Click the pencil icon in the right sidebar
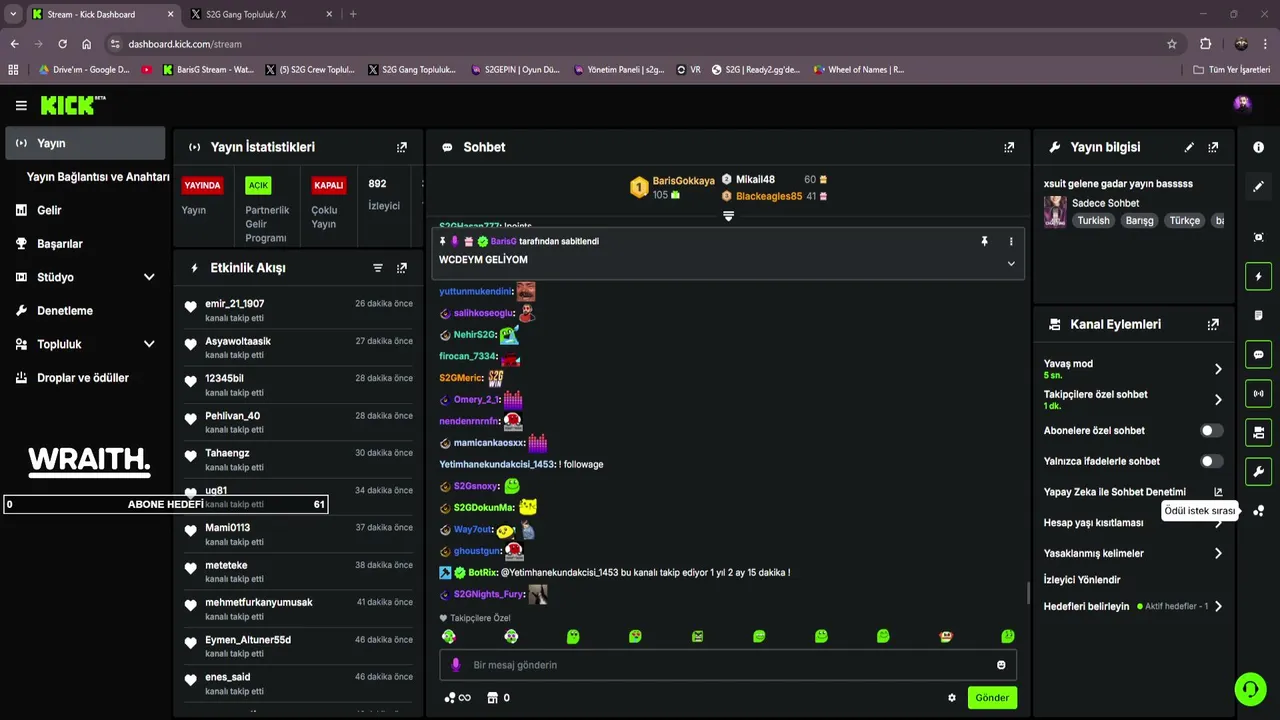 coord(1258,187)
